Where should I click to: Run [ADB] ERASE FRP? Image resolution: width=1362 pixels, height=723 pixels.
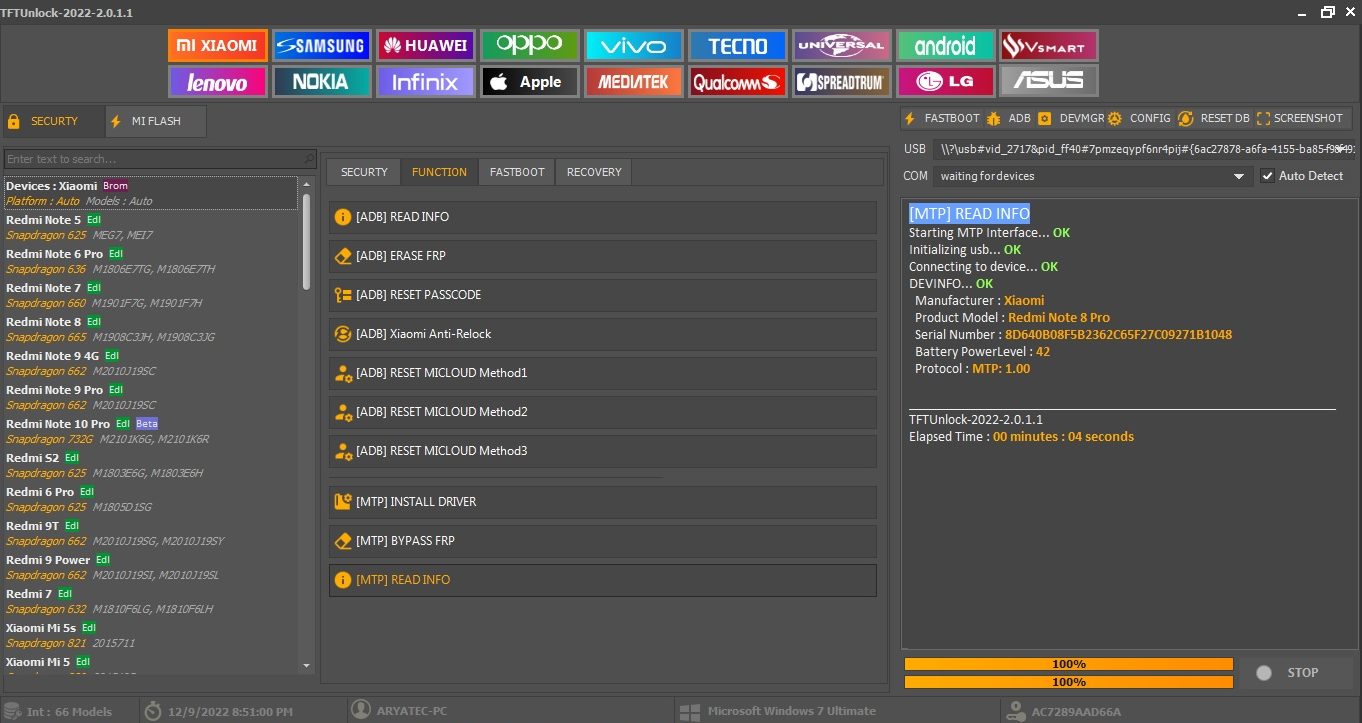pyautogui.click(x=603, y=256)
